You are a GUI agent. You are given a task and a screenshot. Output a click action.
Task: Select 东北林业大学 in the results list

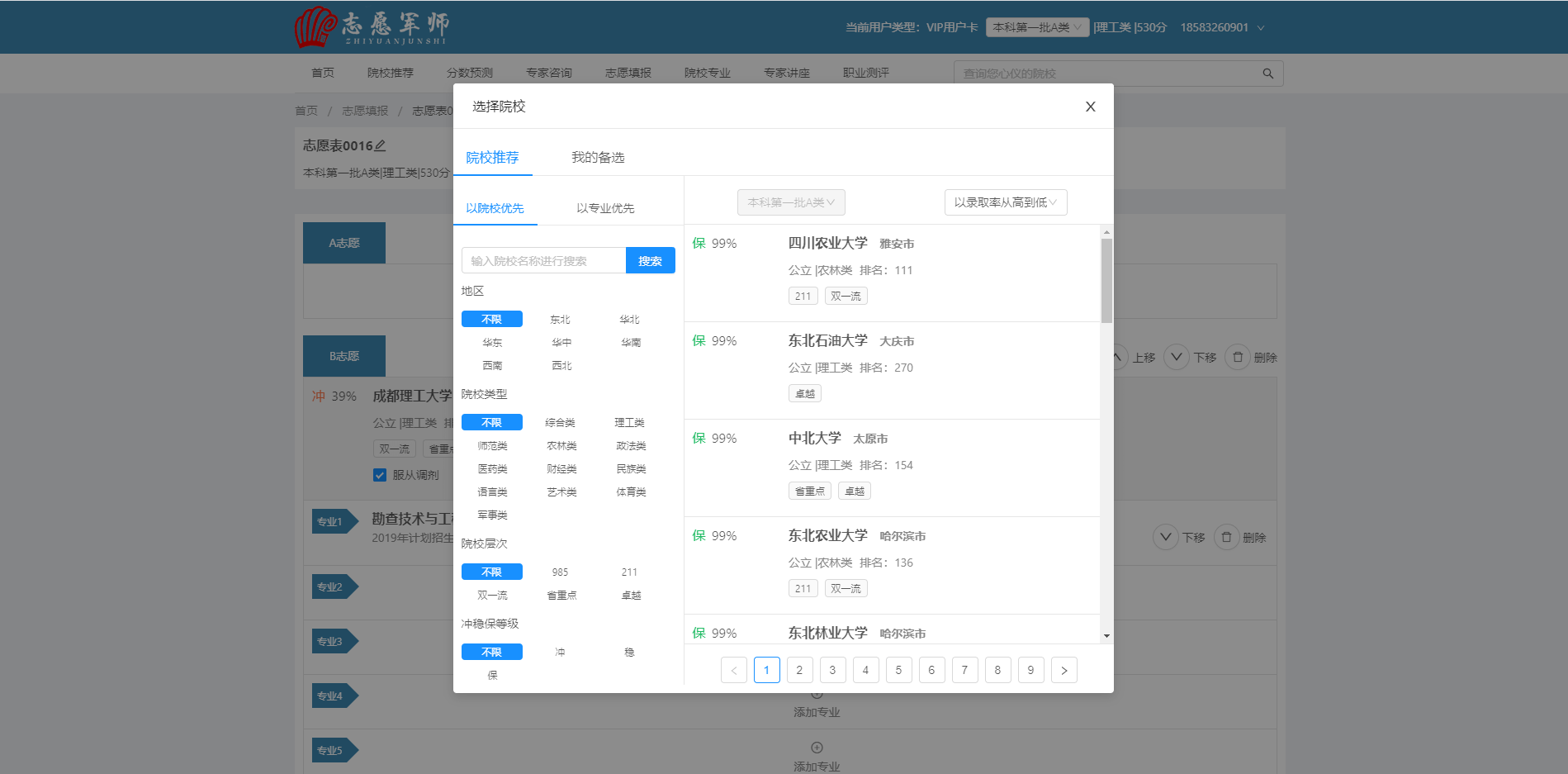(x=827, y=633)
